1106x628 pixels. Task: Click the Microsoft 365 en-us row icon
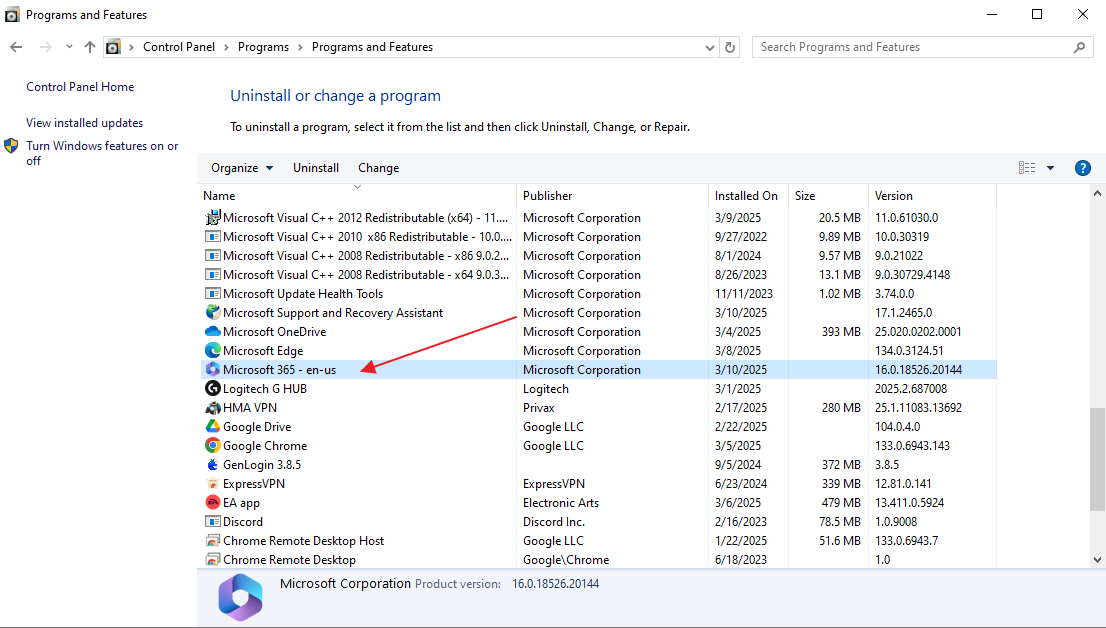pos(212,370)
